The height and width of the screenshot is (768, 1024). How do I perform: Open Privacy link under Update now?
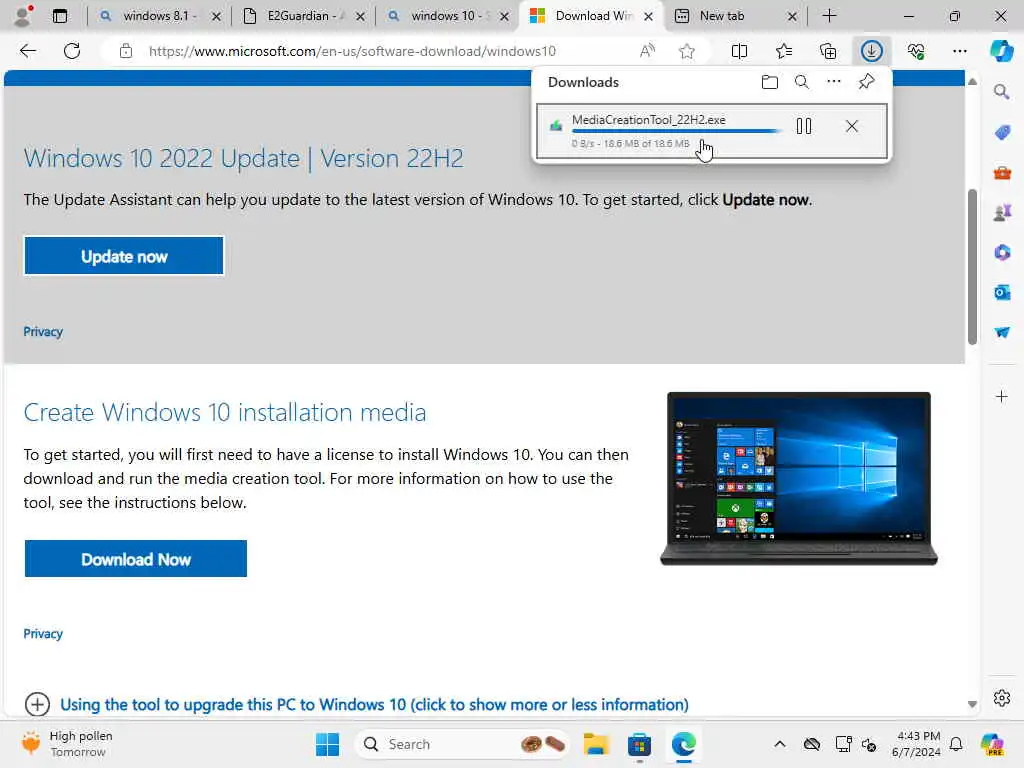click(x=43, y=332)
